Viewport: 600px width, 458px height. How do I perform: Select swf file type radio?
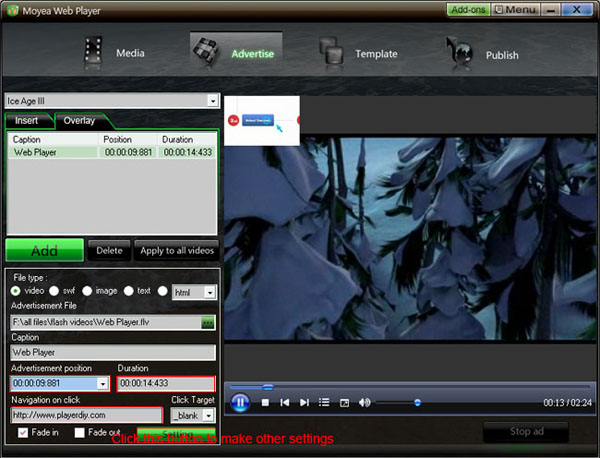(54, 291)
